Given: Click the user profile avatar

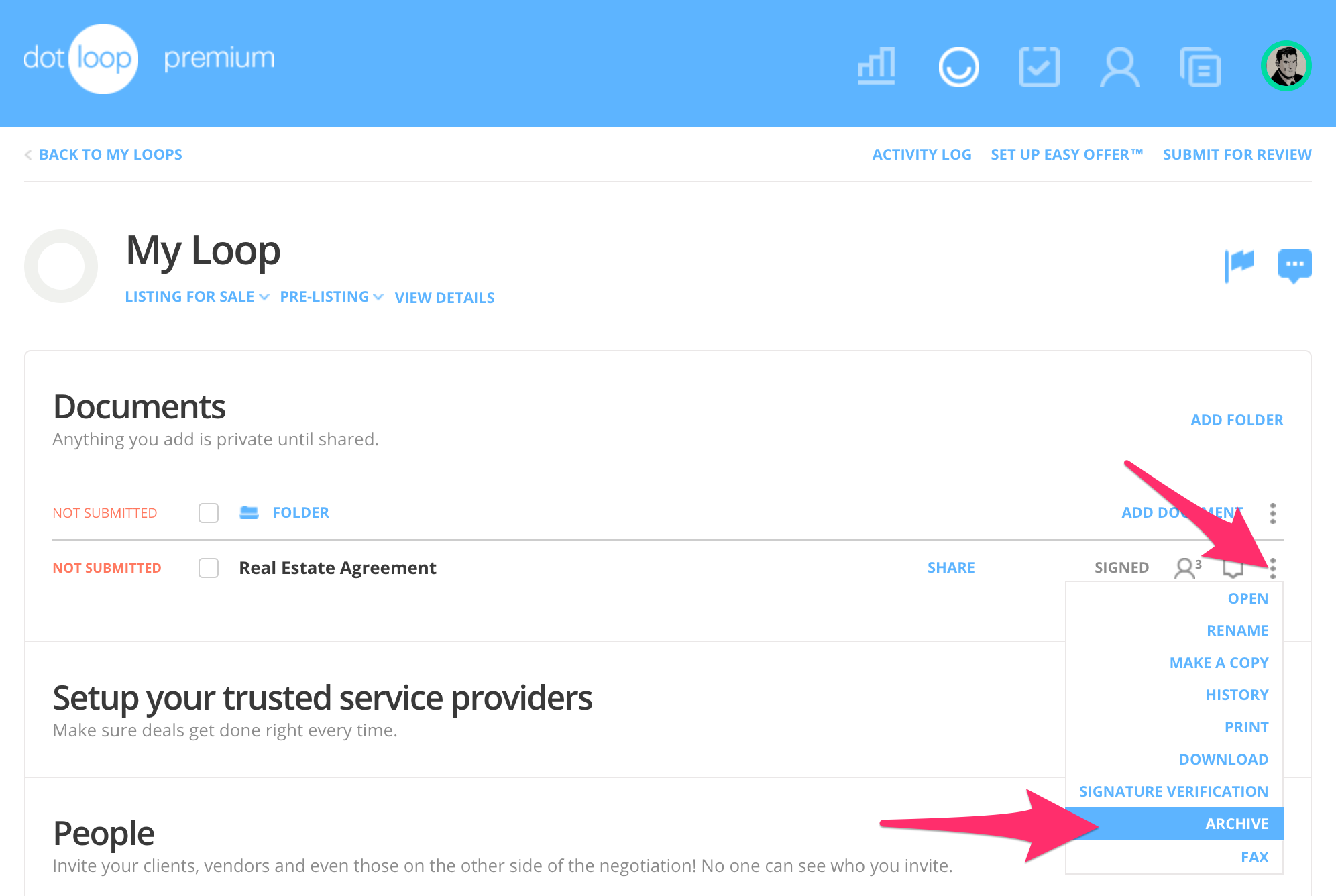Looking at the screenshot, I should coord(1286,66).
